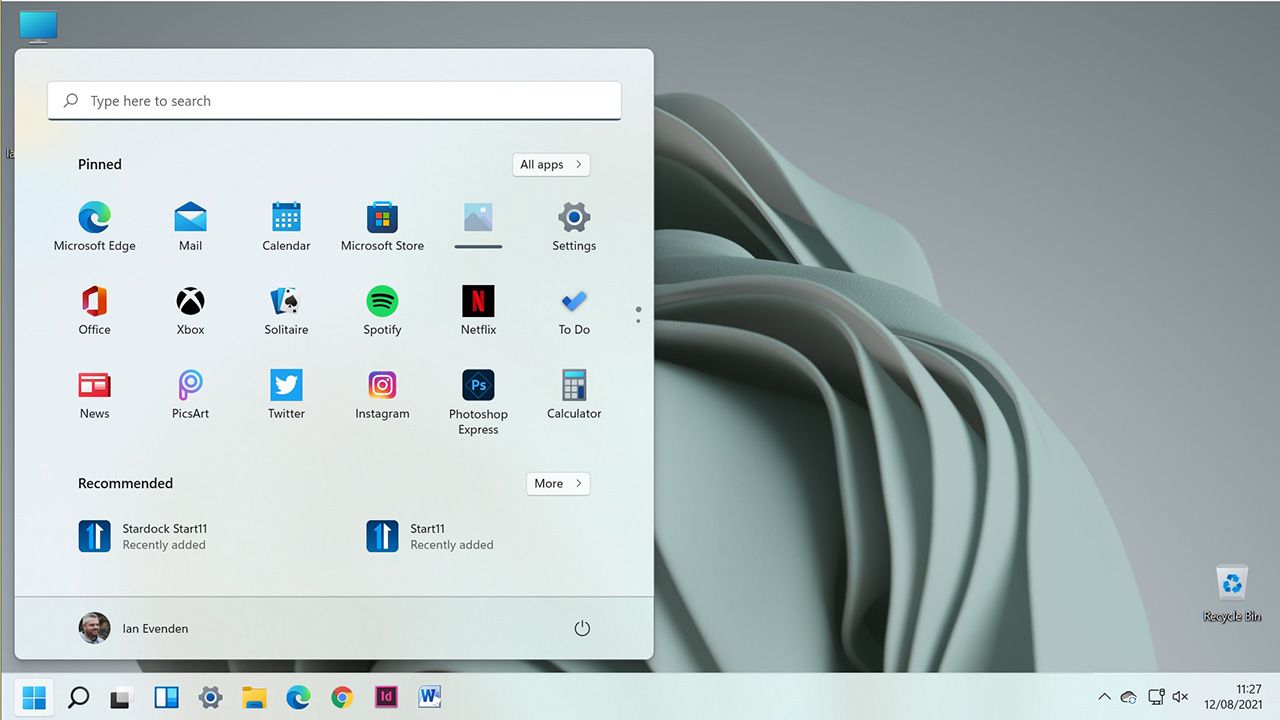Select the Recycle Bin desktop icon
The width and height of the screenshot is (1280, 720).
tap(1232, 594)
